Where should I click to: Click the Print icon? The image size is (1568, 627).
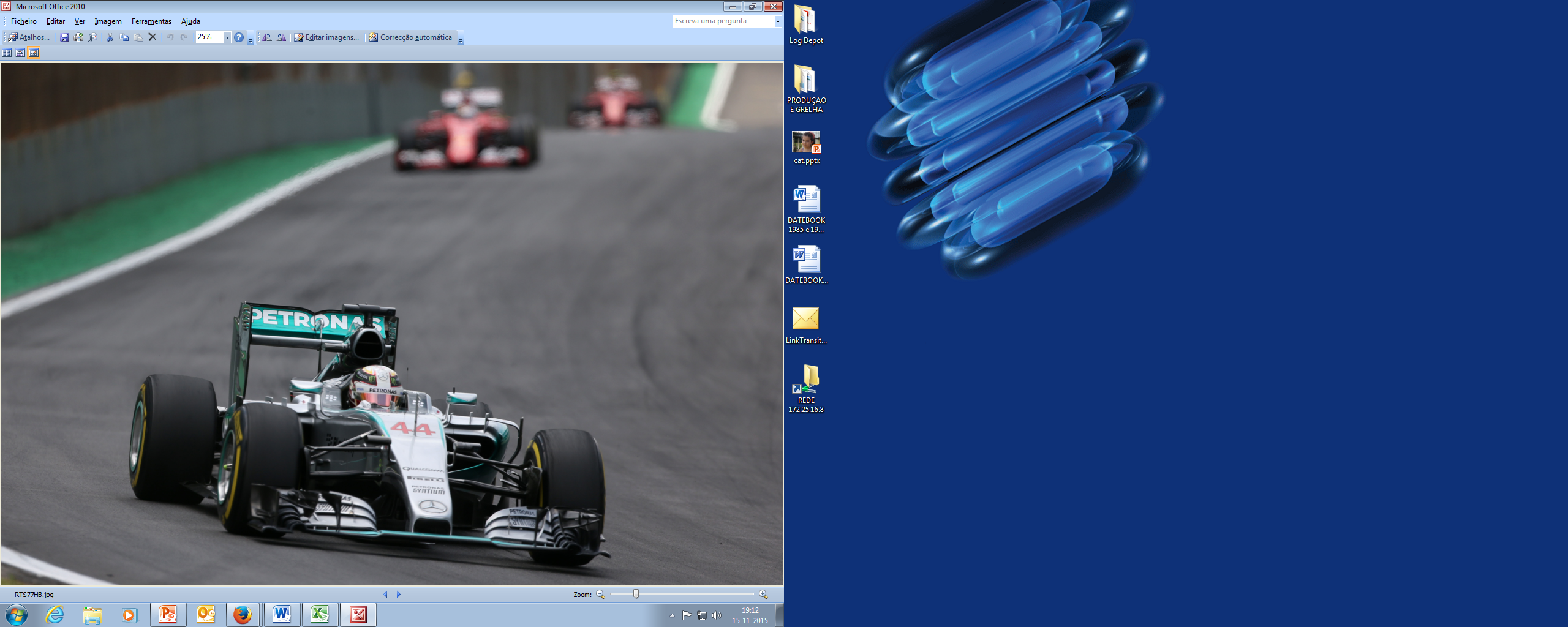[78, 37]
